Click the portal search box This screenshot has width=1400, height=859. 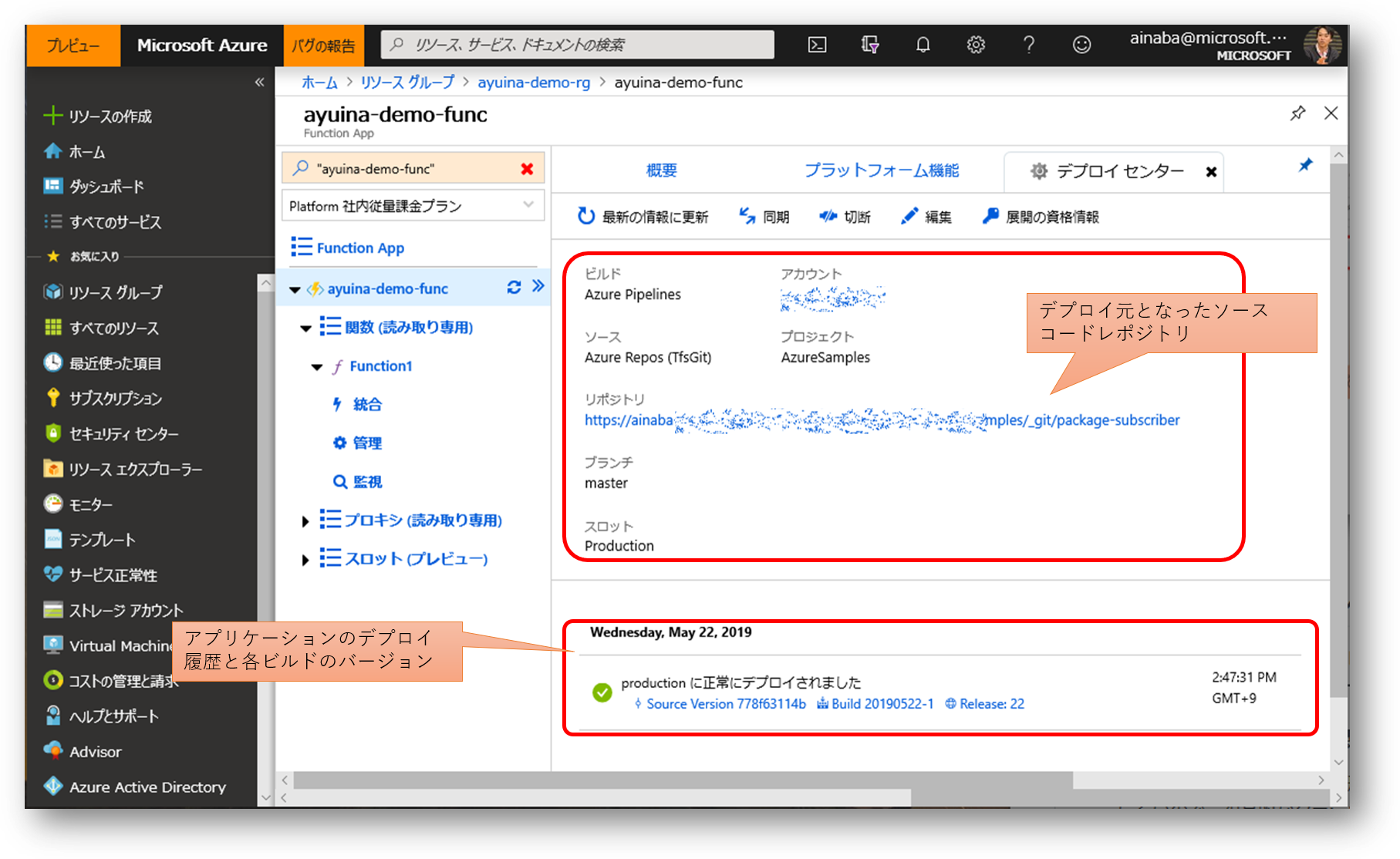coord(577,45)
